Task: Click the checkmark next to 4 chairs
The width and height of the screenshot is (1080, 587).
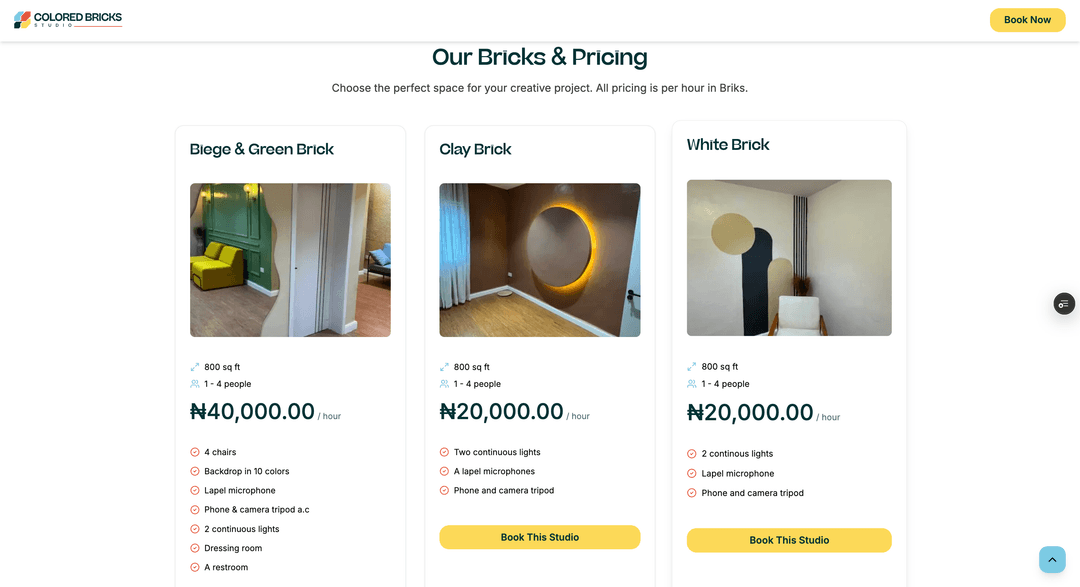Action: [x=195, y=452]
